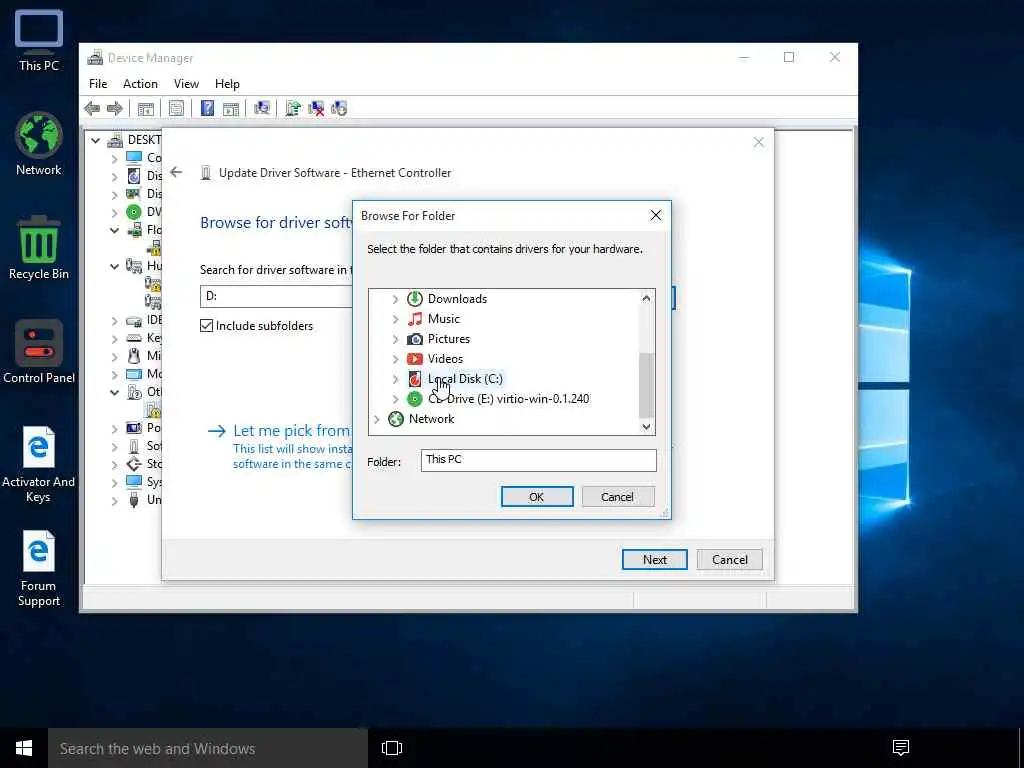Toggle the Include subfolders checkbox
The height and width of the screenshot is (768, 1024).
click(206, 325)
